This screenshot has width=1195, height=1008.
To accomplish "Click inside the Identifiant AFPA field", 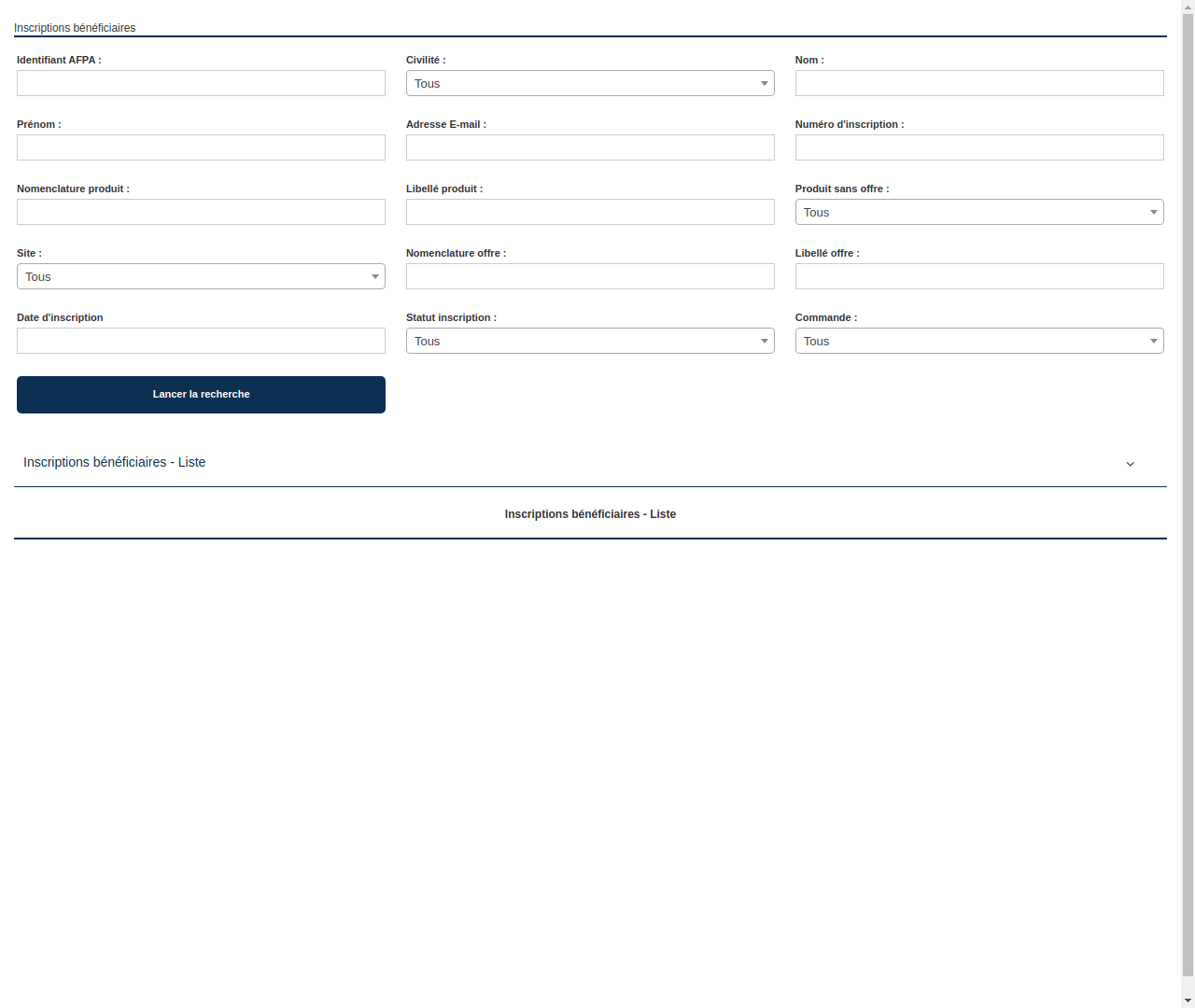I will (201, 83).
